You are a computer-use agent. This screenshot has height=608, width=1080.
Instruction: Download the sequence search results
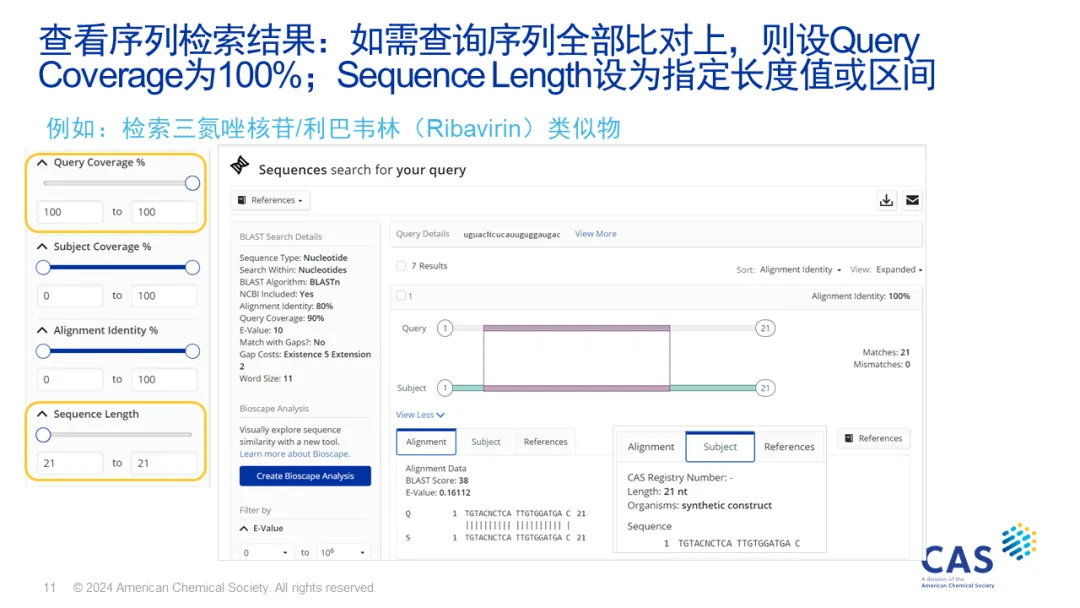pos(886,200)
